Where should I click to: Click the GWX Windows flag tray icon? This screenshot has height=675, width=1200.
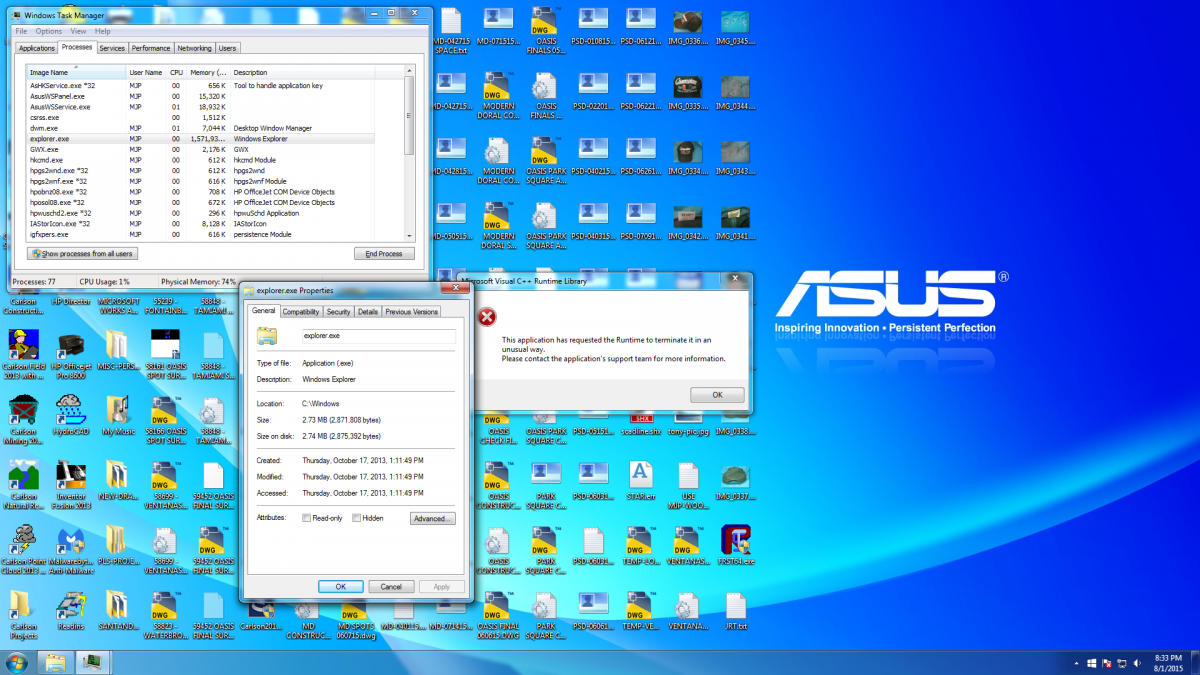tap(1092, 662)
